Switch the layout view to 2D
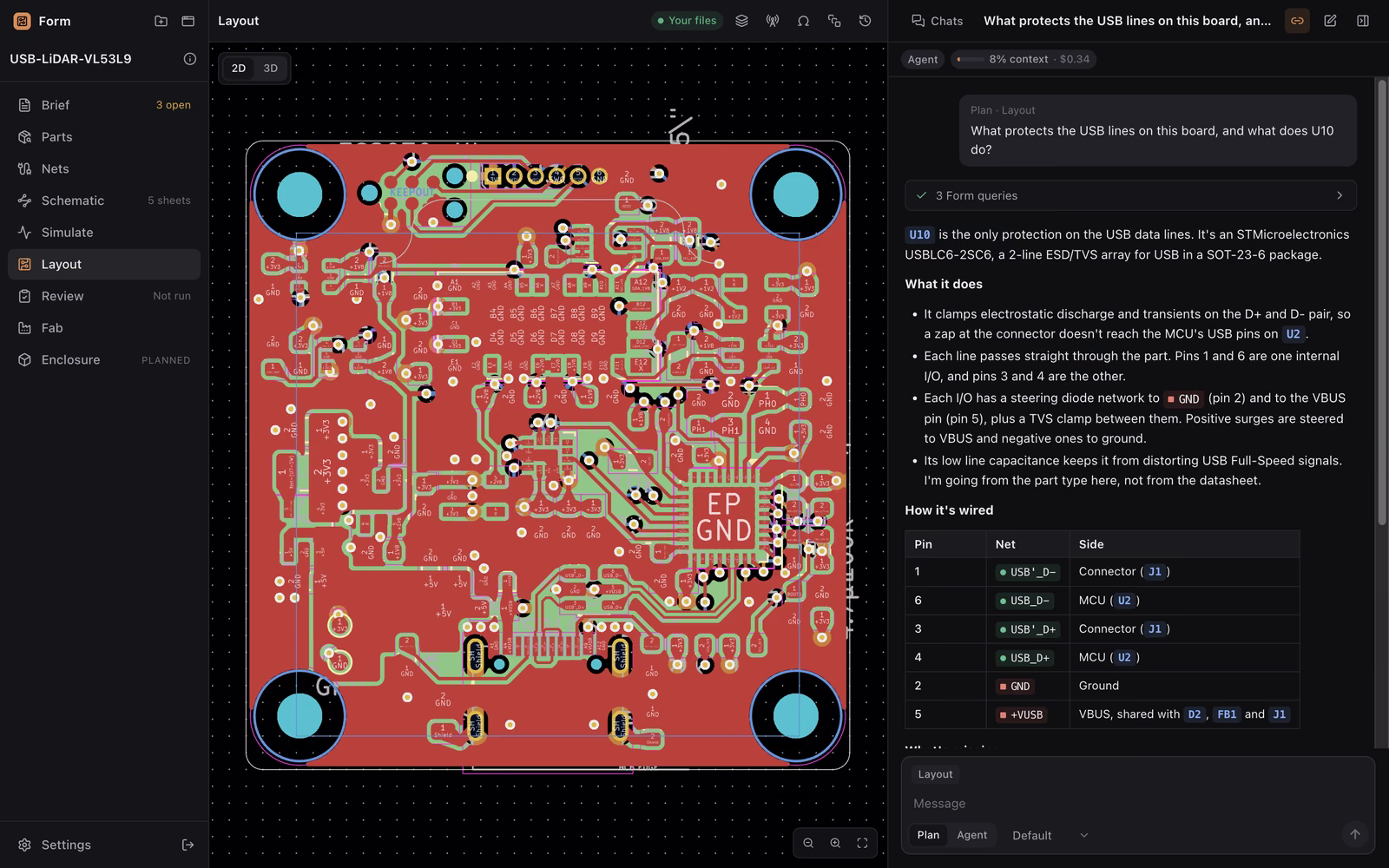 click(239, 68)
